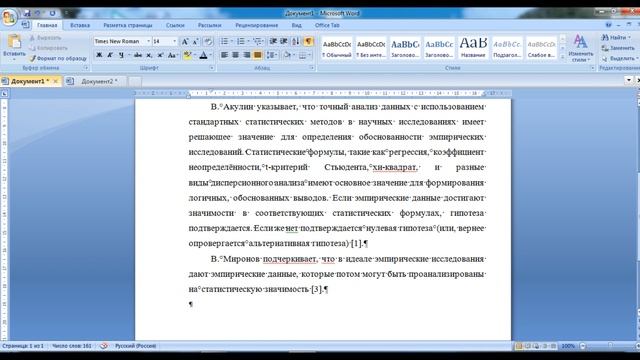Apply the Обычный style
640x360 pixels.
pyautogui.click(x=337, y=48)
